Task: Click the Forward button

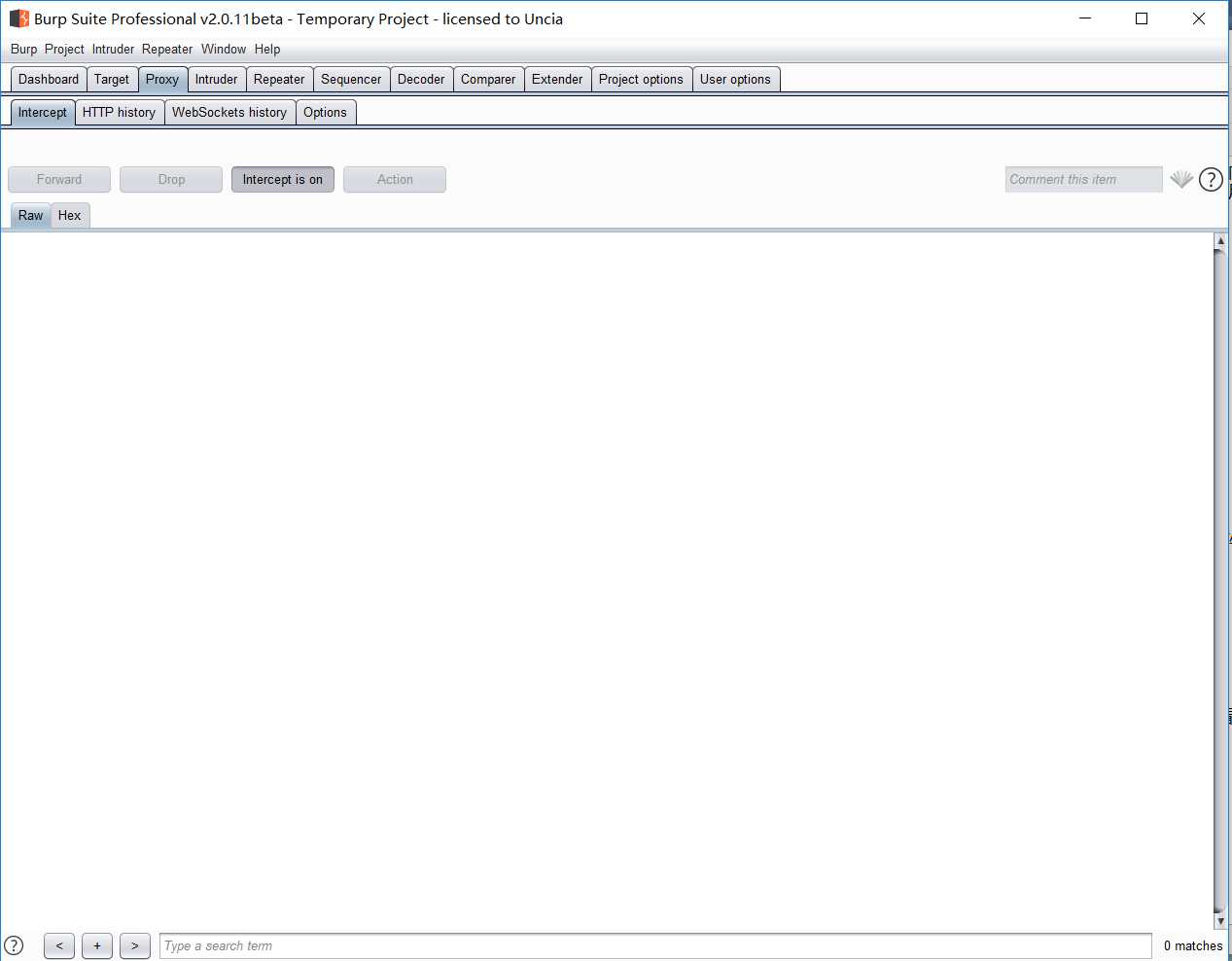Action: [59, 179]
